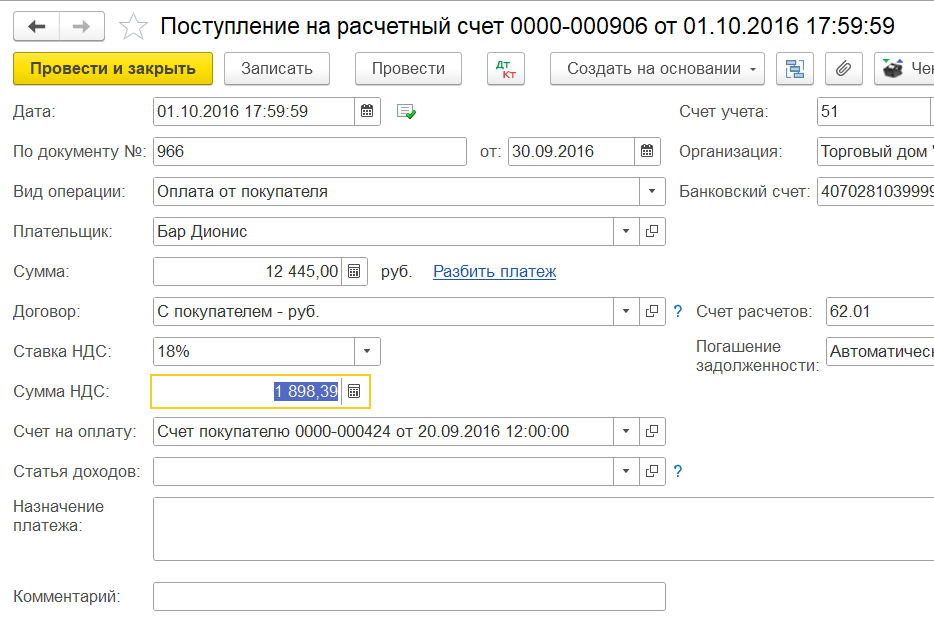This screenshot has height=630, width=934.
Task: Expand the Вид операции dropdown
Action: click(x=652, y=191)
